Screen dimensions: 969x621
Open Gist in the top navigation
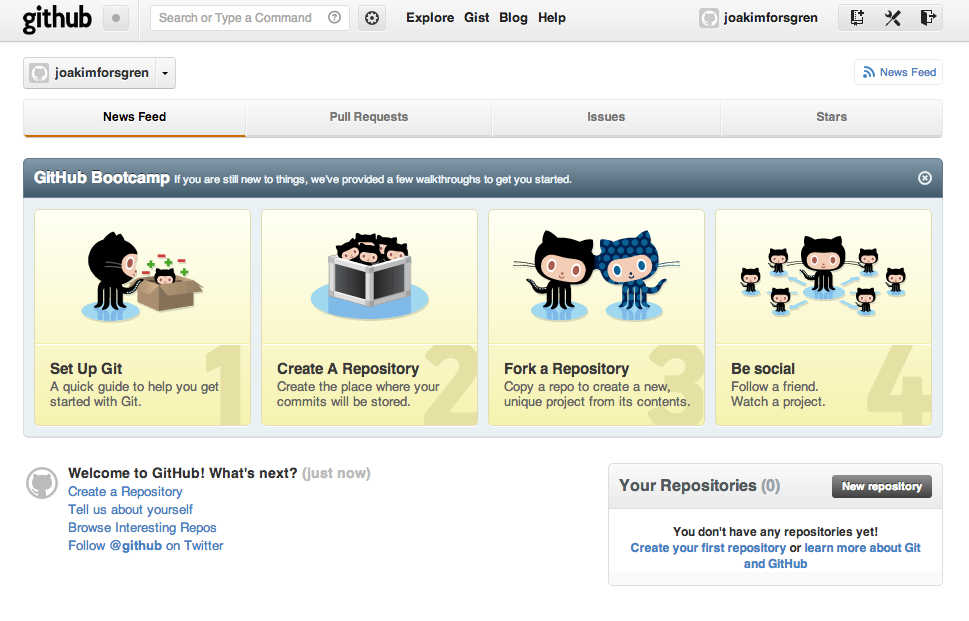476,18
